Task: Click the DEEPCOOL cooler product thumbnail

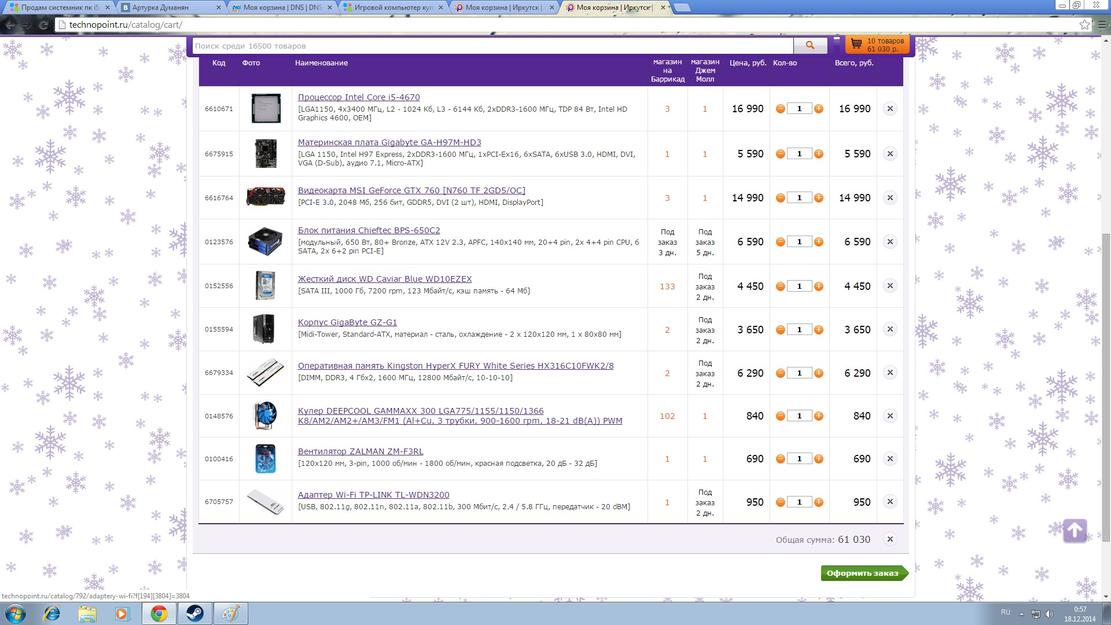Action: tap(266, 415)
